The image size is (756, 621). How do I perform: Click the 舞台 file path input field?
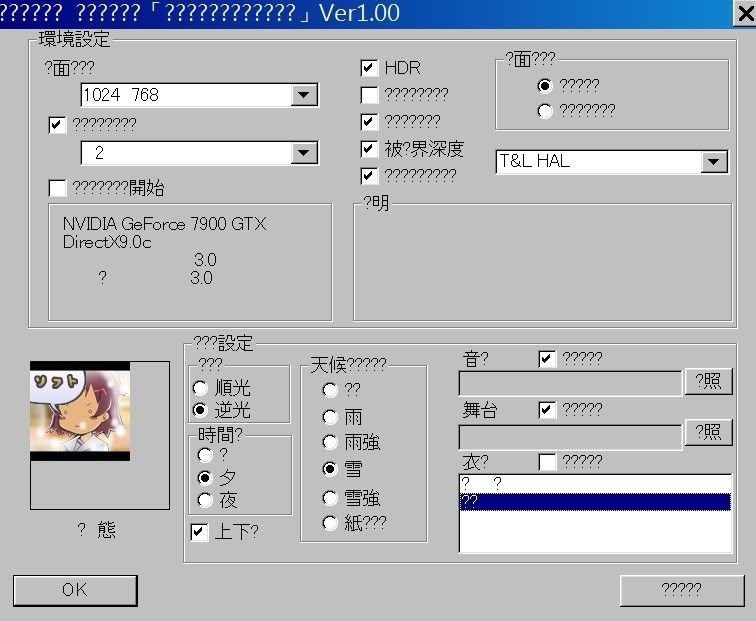(x=570, y=436)
